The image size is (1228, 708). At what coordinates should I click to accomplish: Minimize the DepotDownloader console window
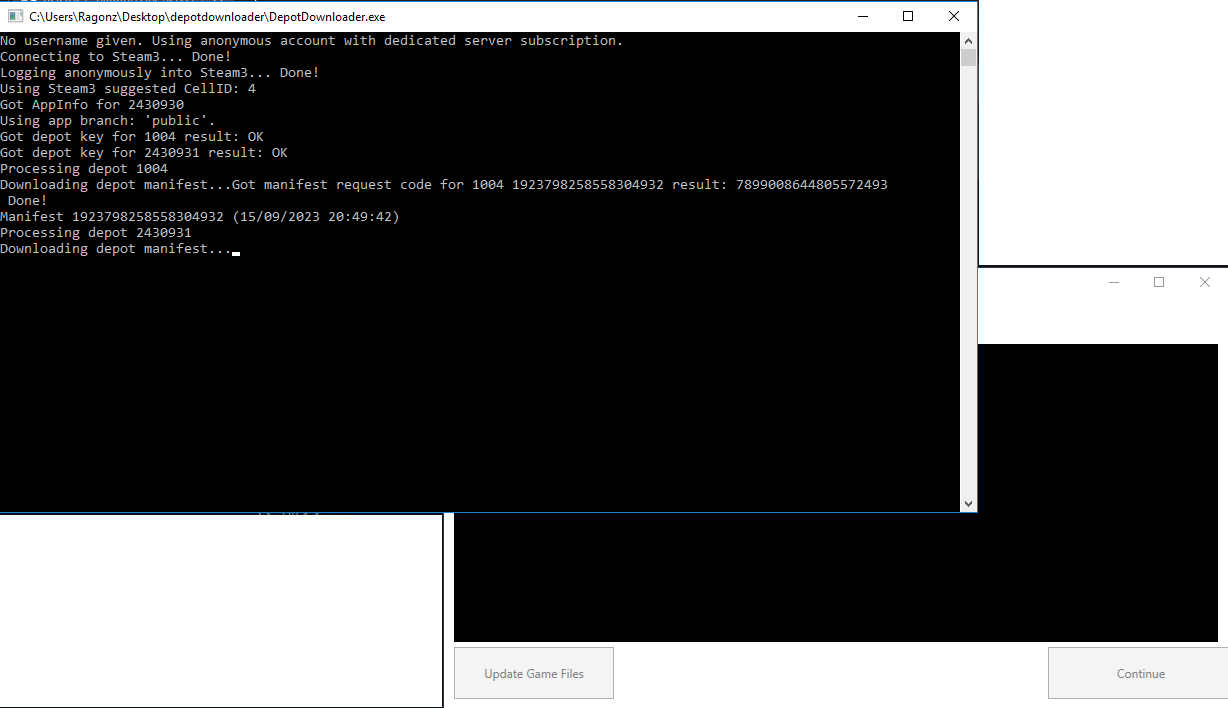tap(862, 16)
